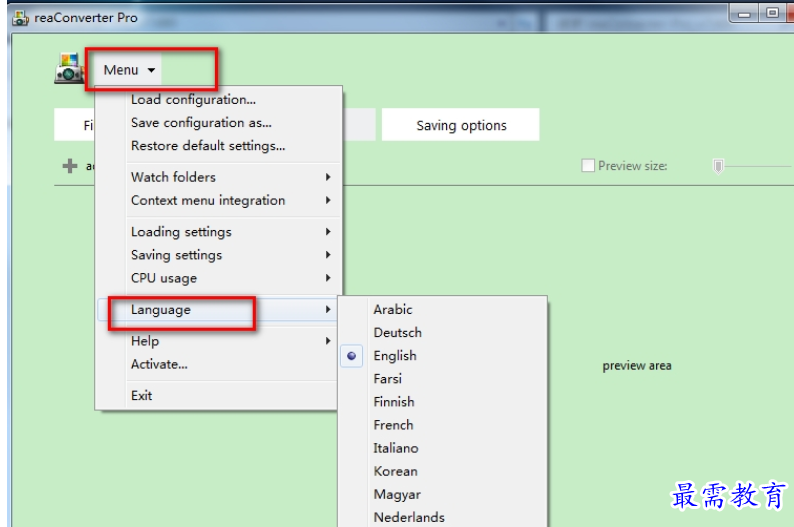Choose Load configuration... from menu
The image size is (794, 527).
point(193,100)
